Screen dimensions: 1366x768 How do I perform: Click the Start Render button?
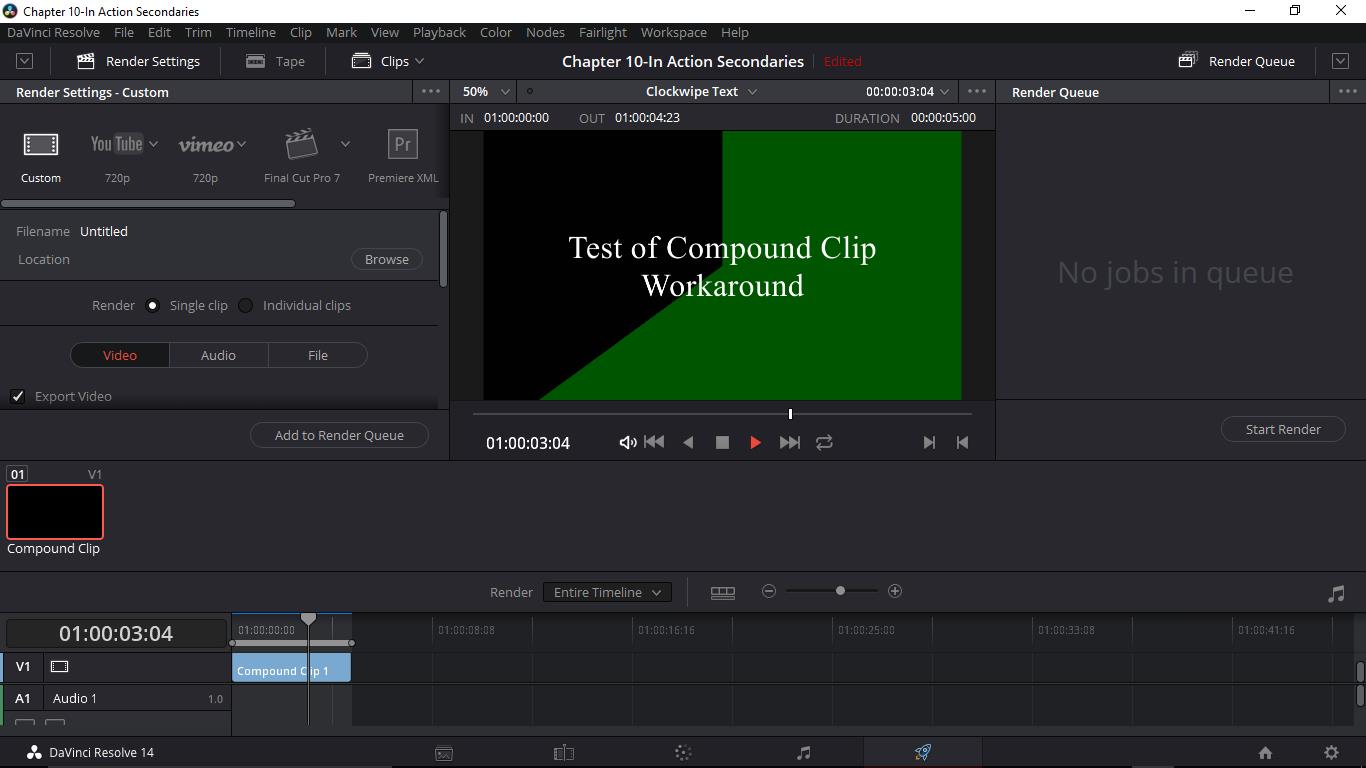(1283, 429)
